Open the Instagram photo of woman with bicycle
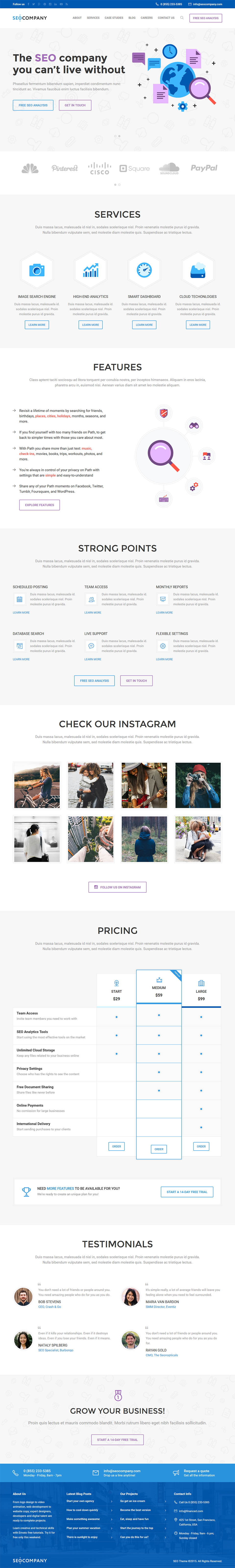This screenshot has height=1568, width=235. point(37,785)
